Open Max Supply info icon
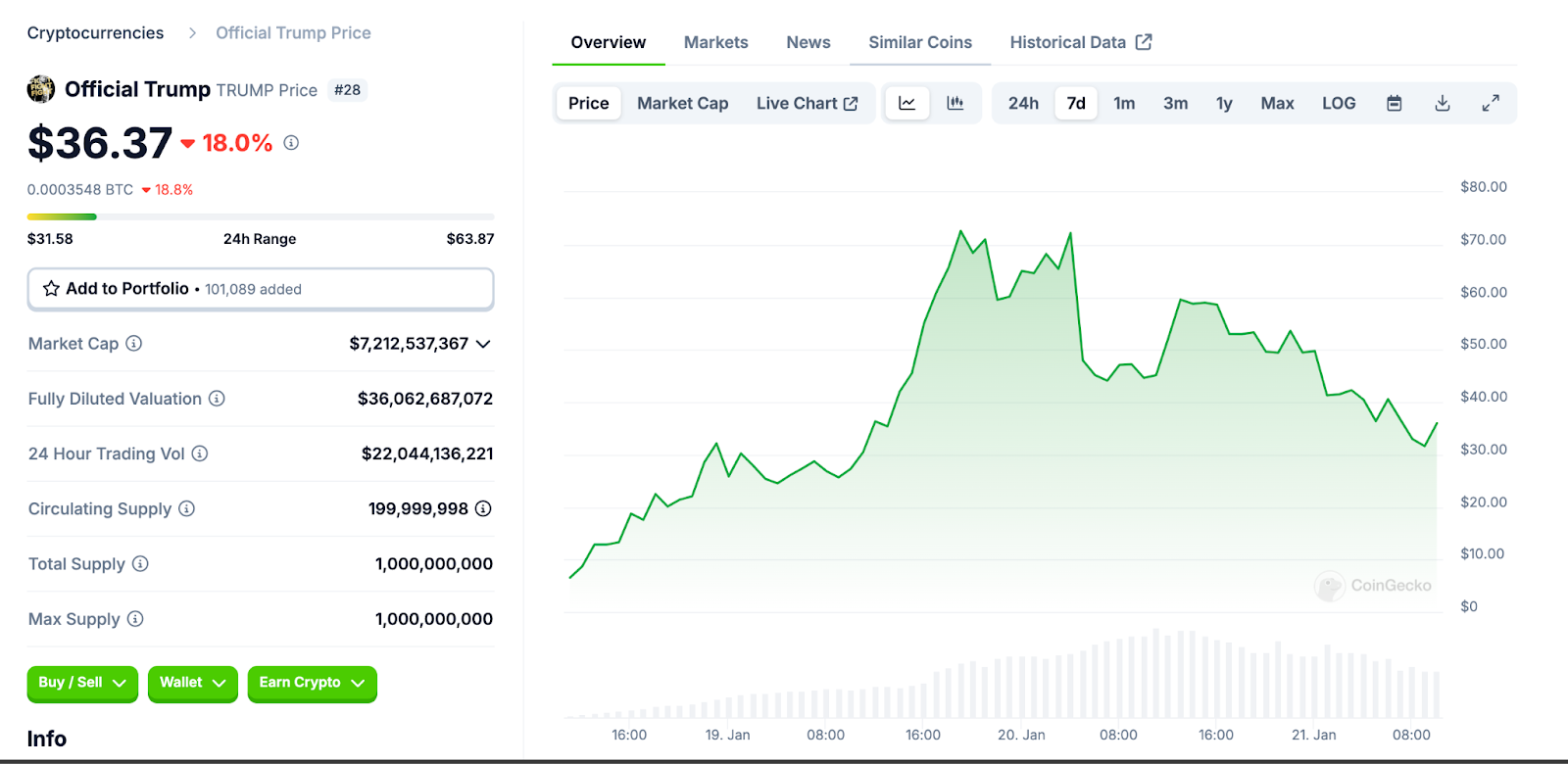1568x764 pixels. (135, 619)
